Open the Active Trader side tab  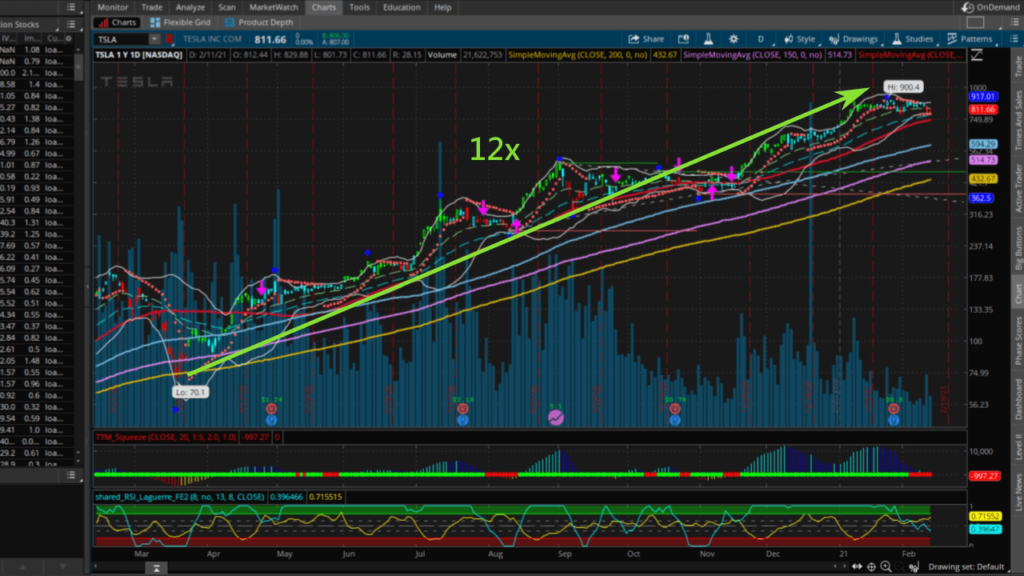1017,187
